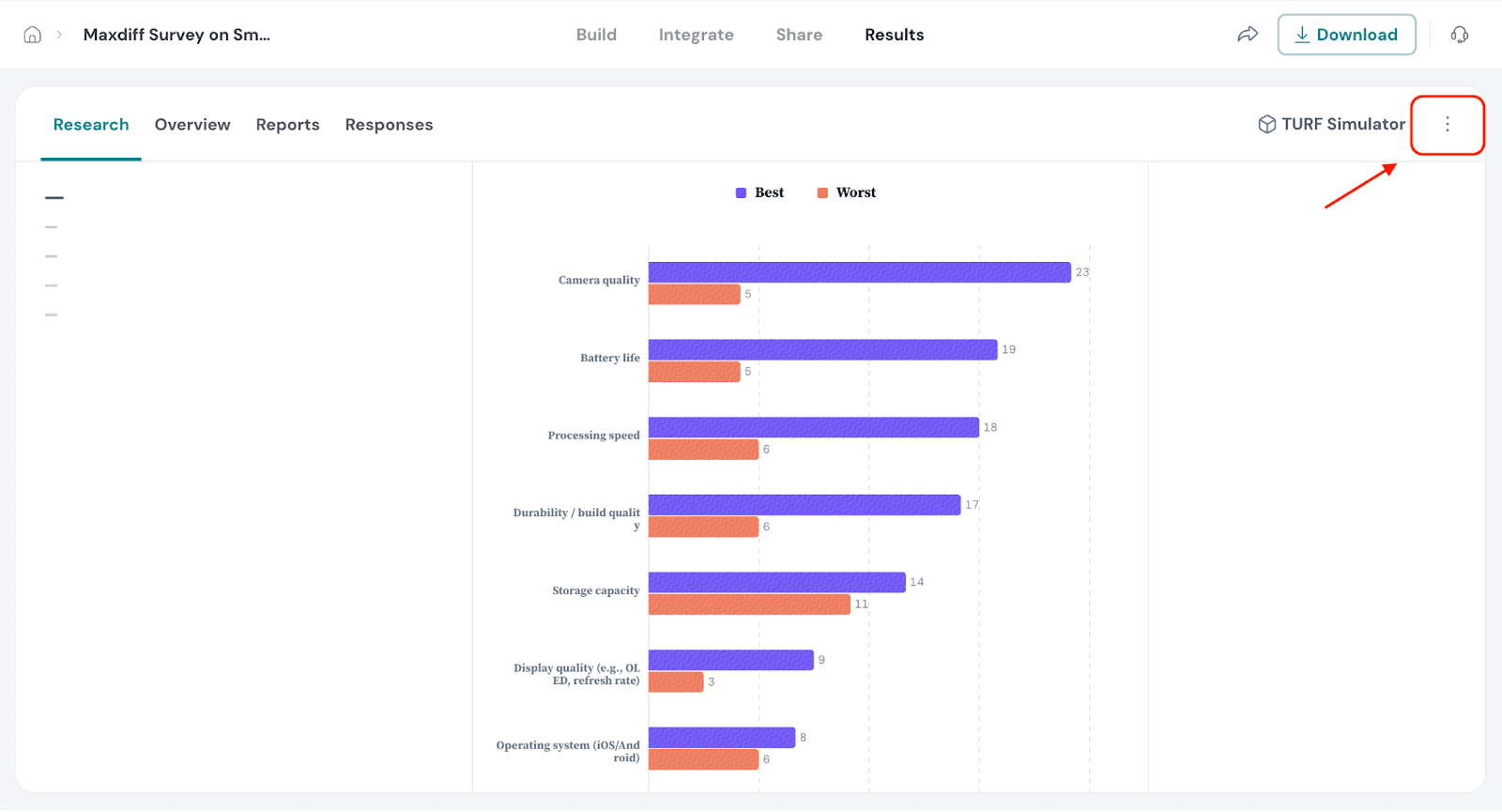Click the share arrow icon

pos(1247,35)
